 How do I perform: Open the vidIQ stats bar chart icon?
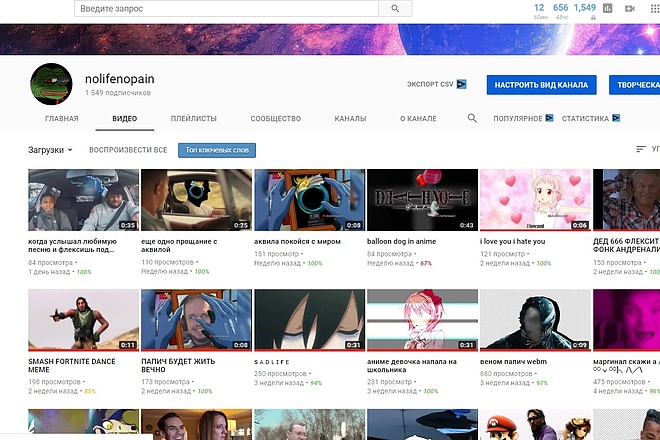click(x=607, y=8)
